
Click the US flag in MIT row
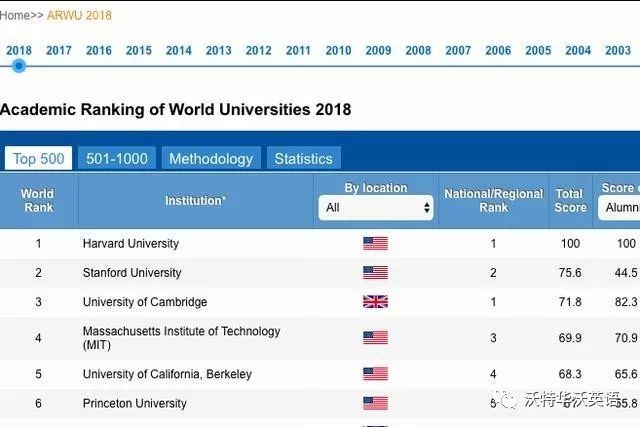(x=376, y=338)
